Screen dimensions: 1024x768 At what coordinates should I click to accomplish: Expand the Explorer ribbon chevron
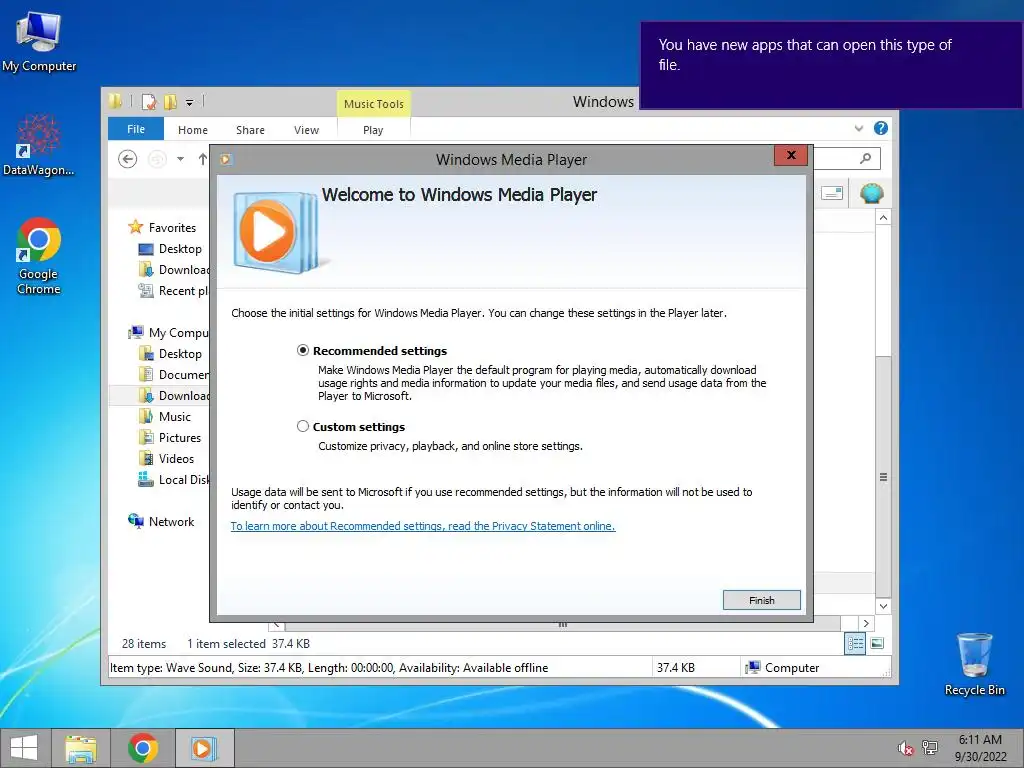click(859, 129)
